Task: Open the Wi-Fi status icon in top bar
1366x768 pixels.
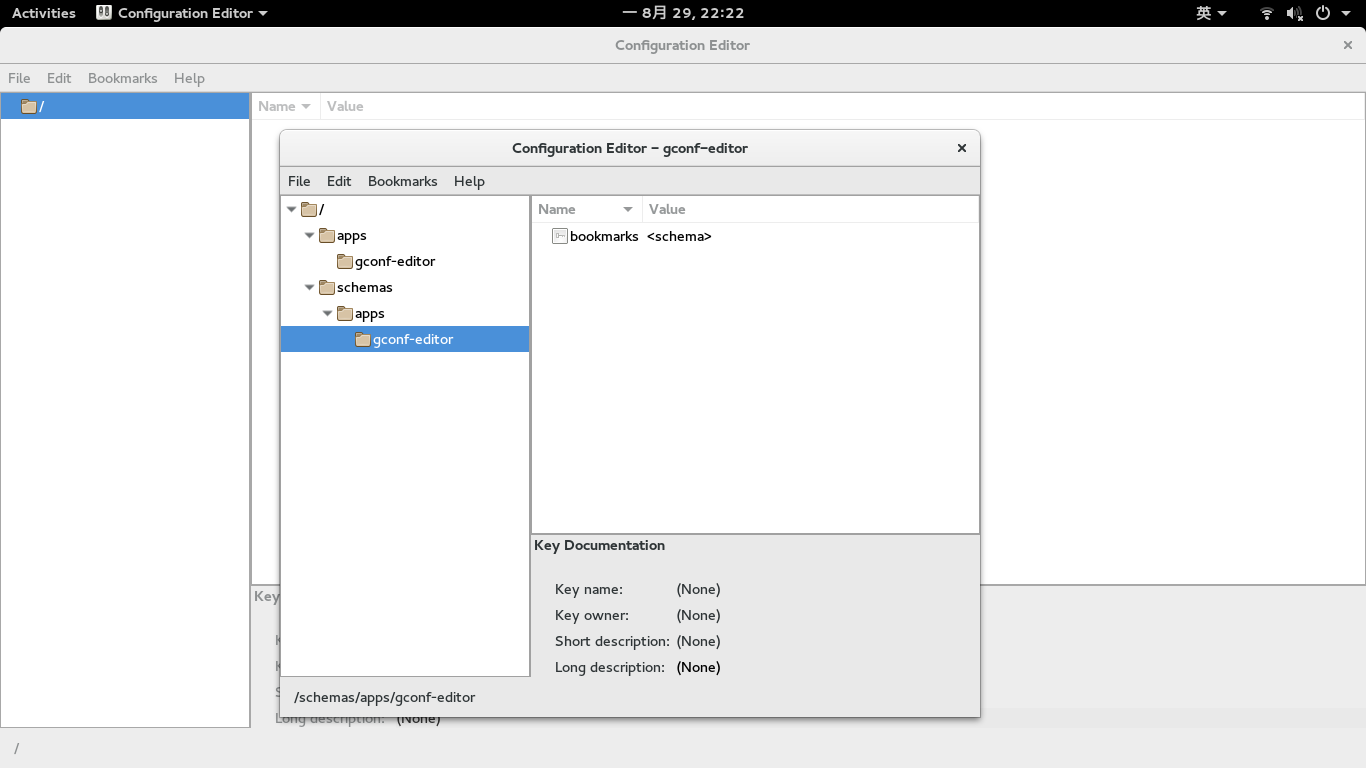Action: coord(1267,13)
